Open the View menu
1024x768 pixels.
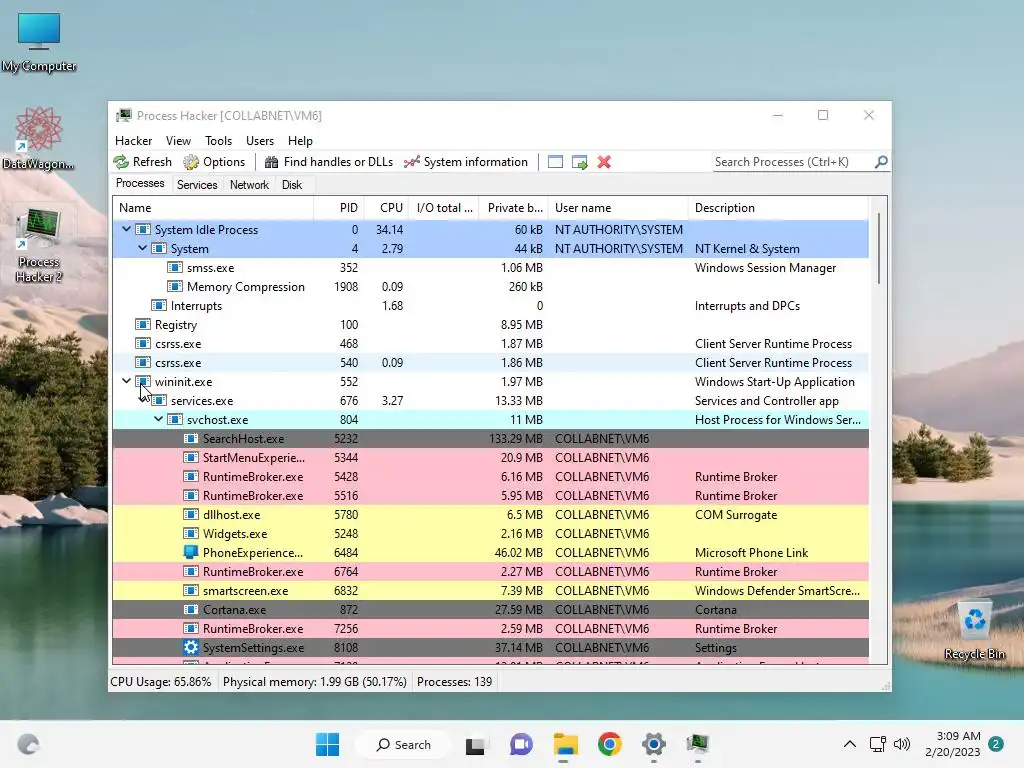pos(178,140)
